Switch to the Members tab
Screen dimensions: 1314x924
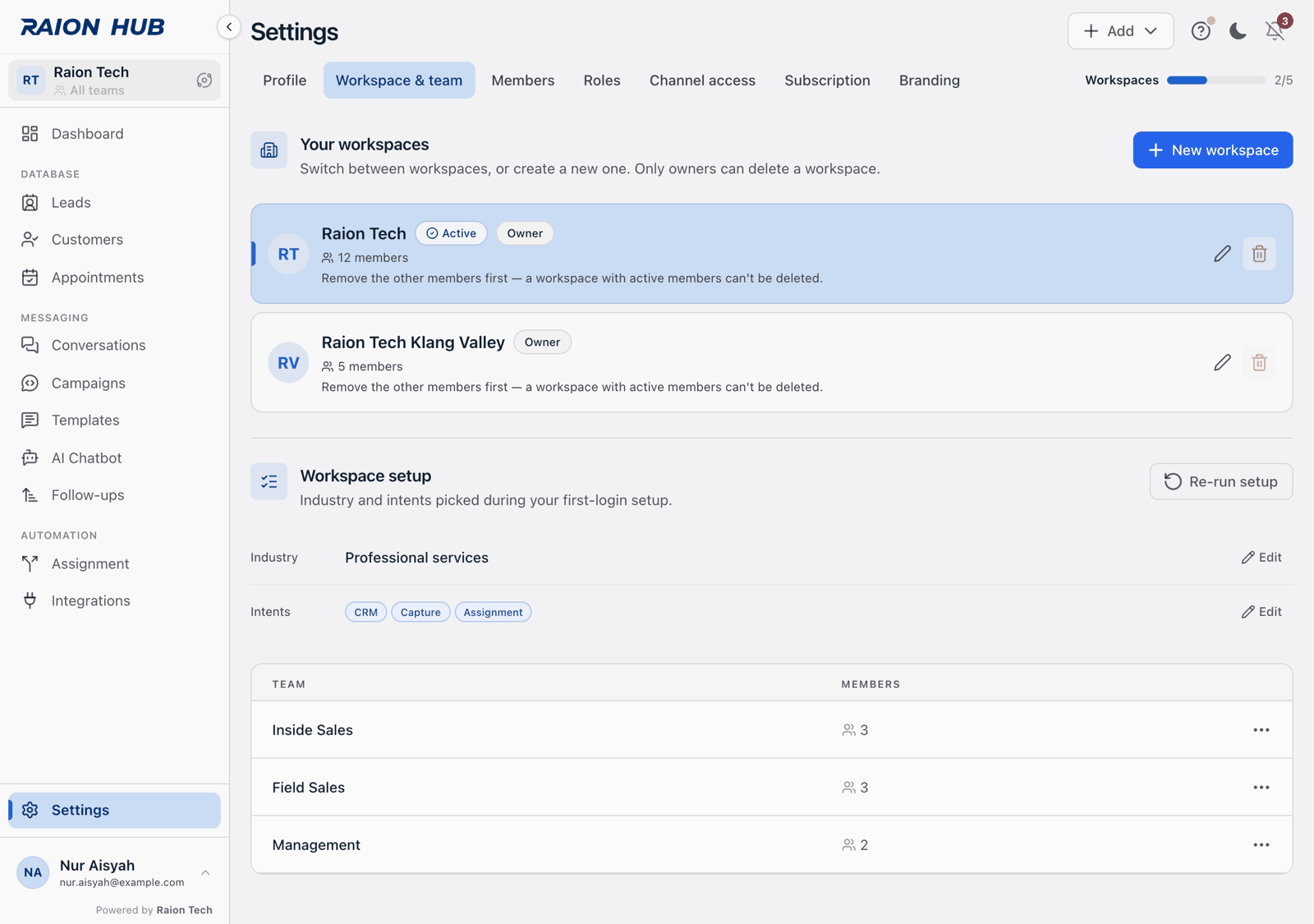(523, 80)
